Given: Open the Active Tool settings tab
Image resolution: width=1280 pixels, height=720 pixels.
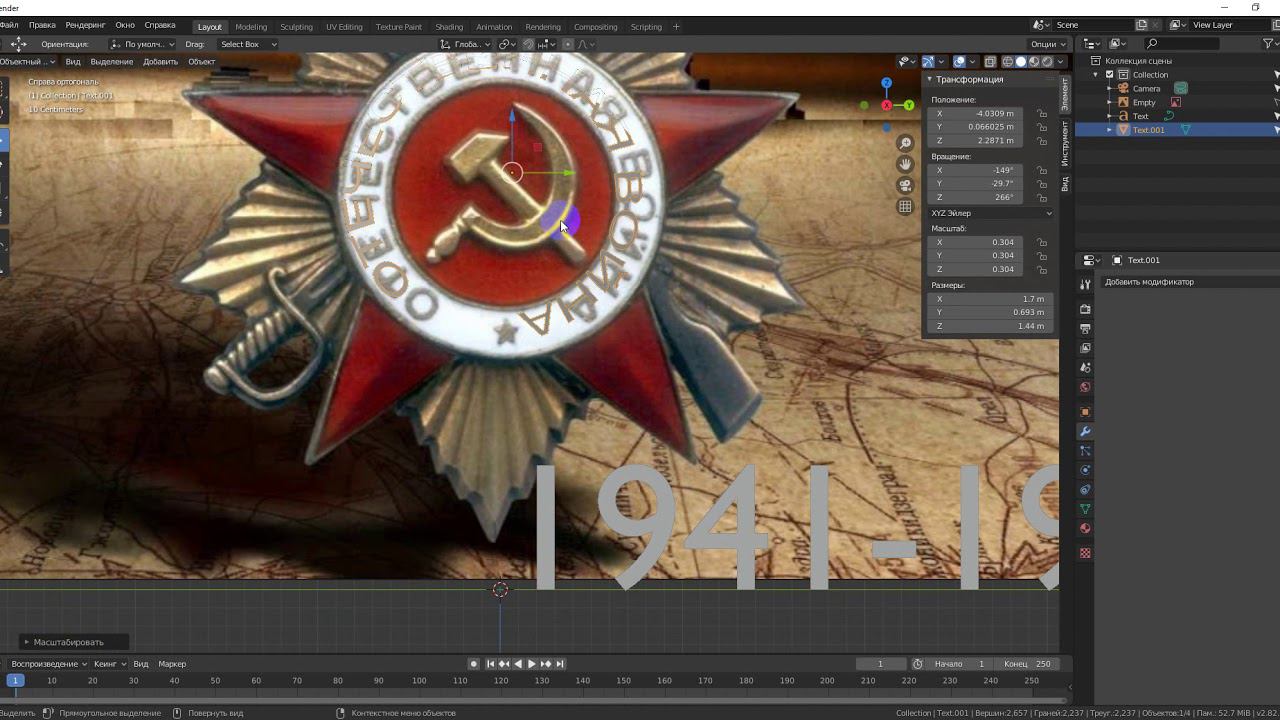Looking at the screenshot, I should coord(1085,285).
